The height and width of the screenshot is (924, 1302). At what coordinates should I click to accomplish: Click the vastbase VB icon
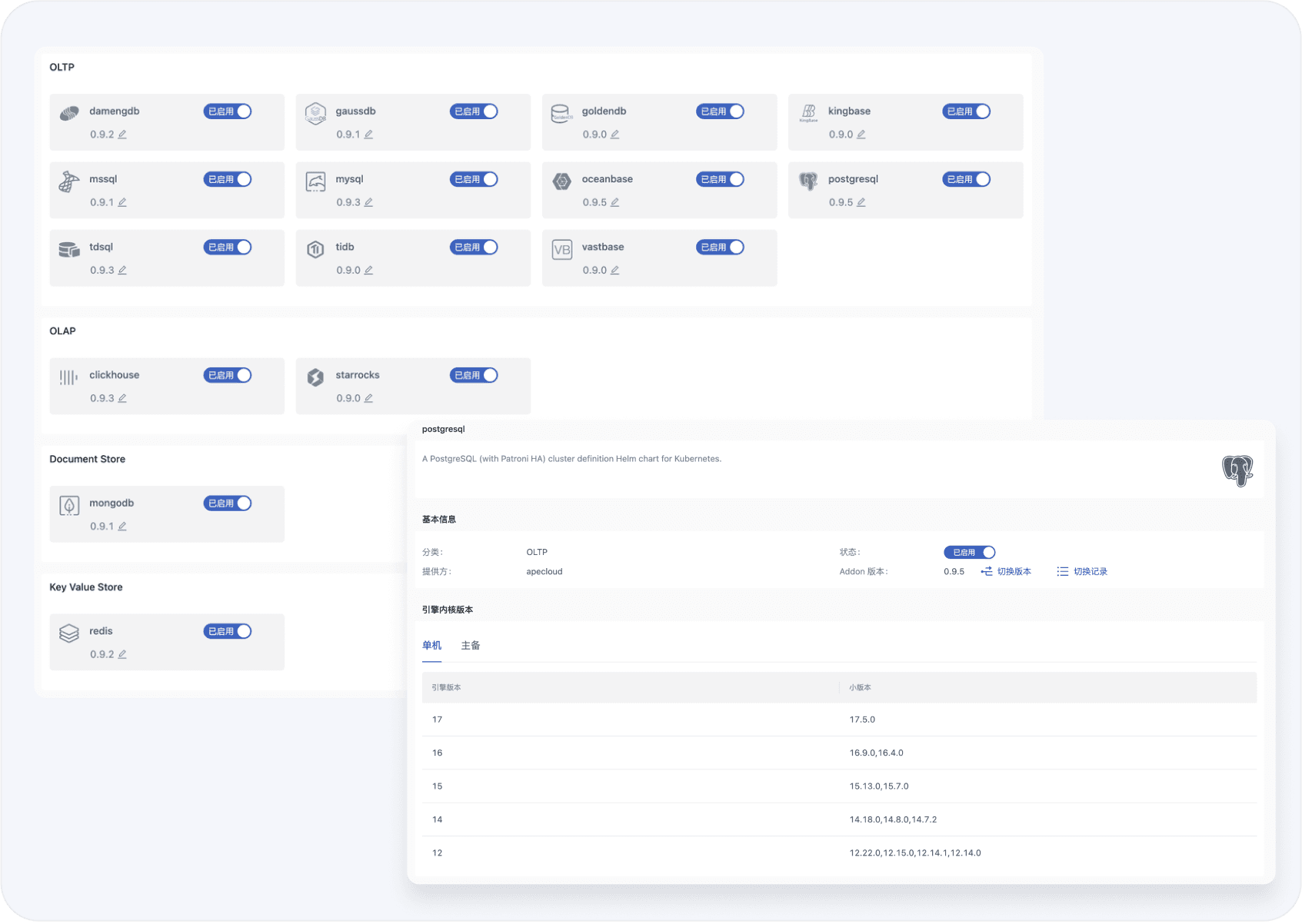[561, 250]
